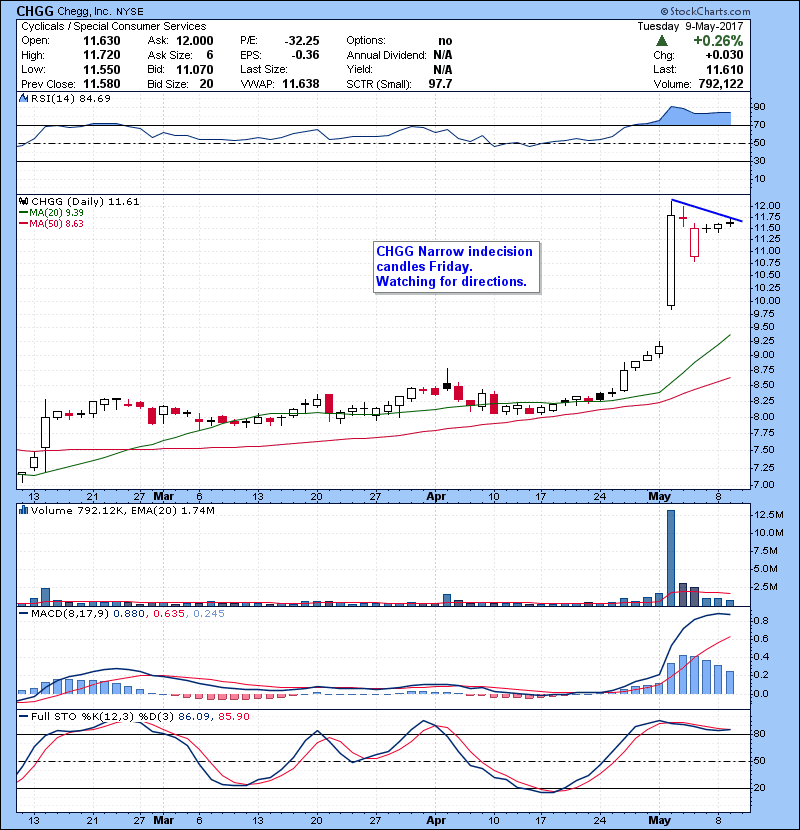The image size is (800, 830).
Task: Click the 'CHGG Narrow indecision candles' annotation box
Action: tap(456, 267)
